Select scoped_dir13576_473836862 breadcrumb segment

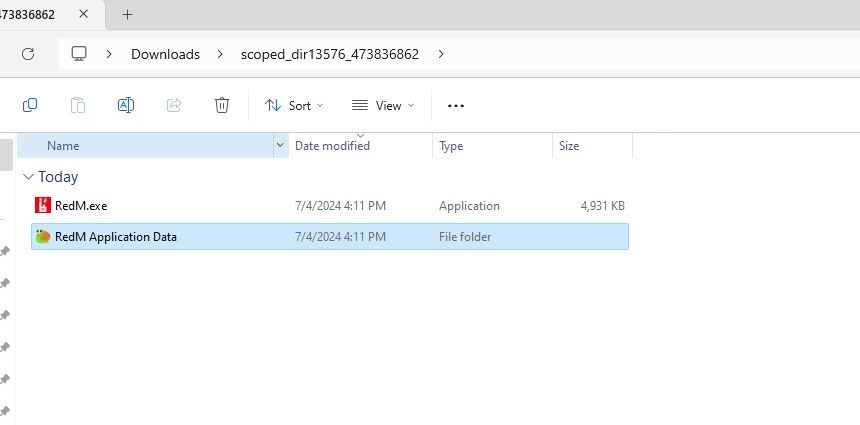(x=330, y=54)
